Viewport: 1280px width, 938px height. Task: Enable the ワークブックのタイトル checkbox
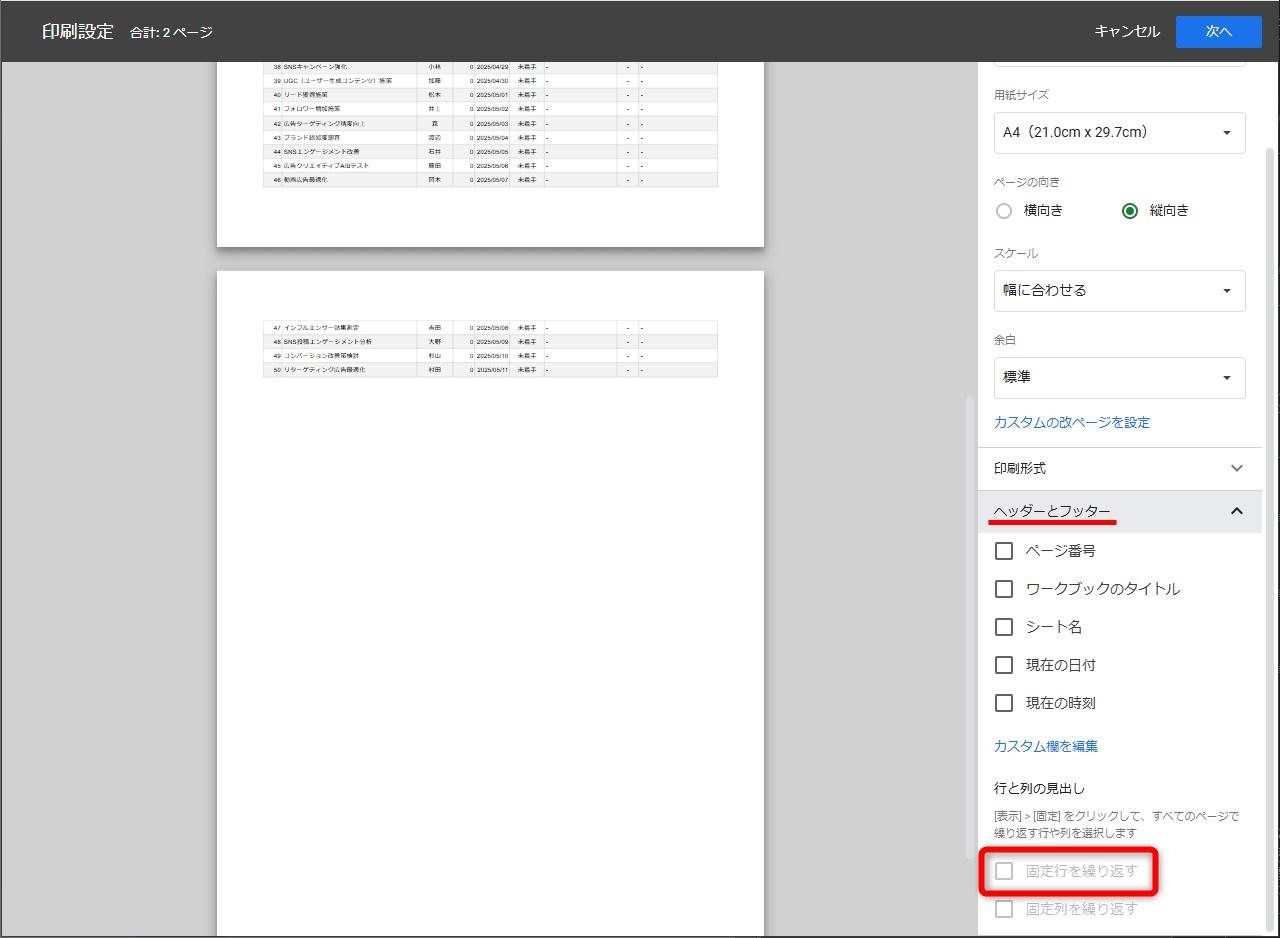point(1004,589)
